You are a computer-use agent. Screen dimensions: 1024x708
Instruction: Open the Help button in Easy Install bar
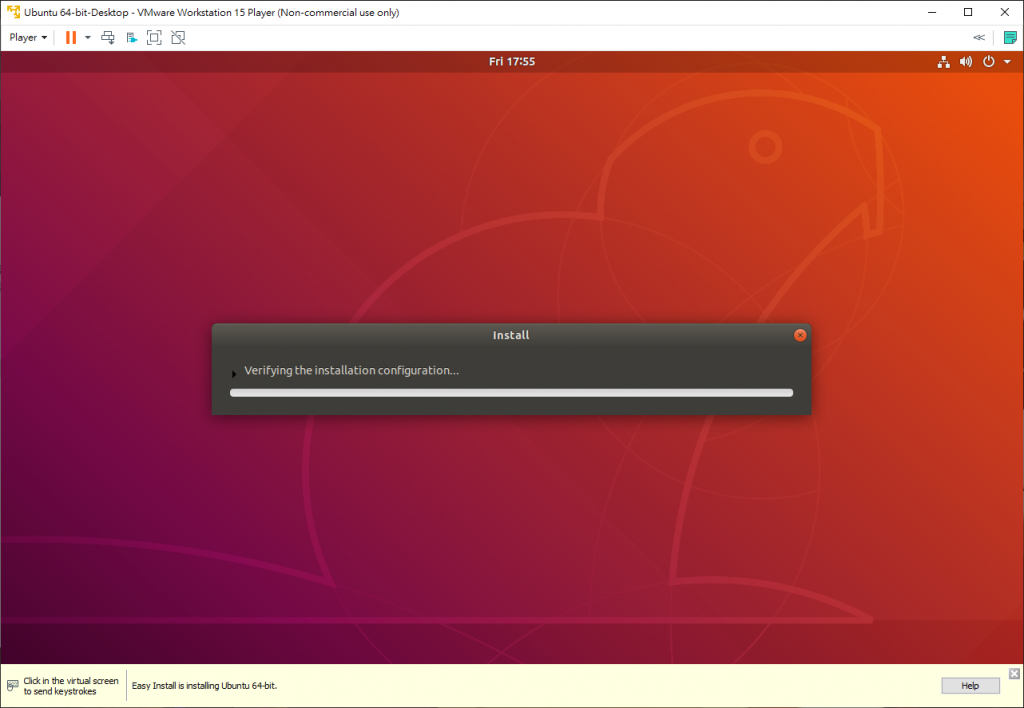[970, 686]
